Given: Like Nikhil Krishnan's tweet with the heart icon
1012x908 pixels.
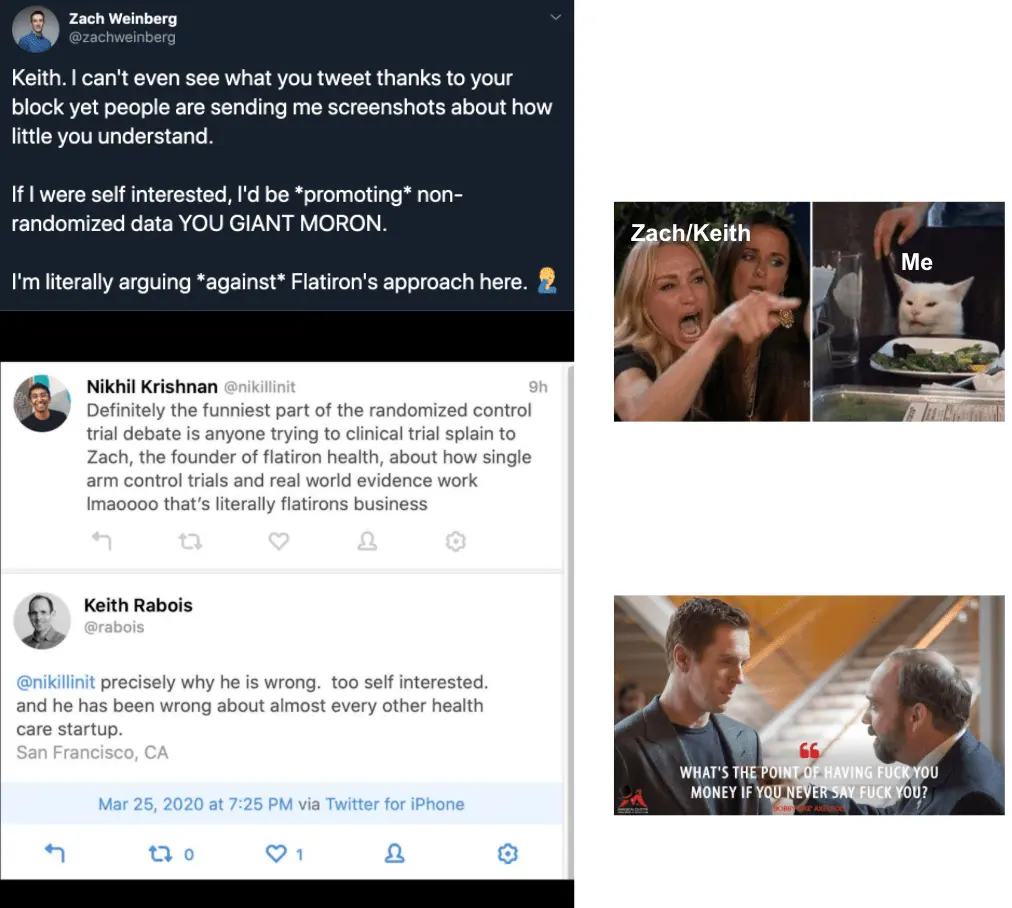Looking at the screenshot, I should tap(279, 541).
